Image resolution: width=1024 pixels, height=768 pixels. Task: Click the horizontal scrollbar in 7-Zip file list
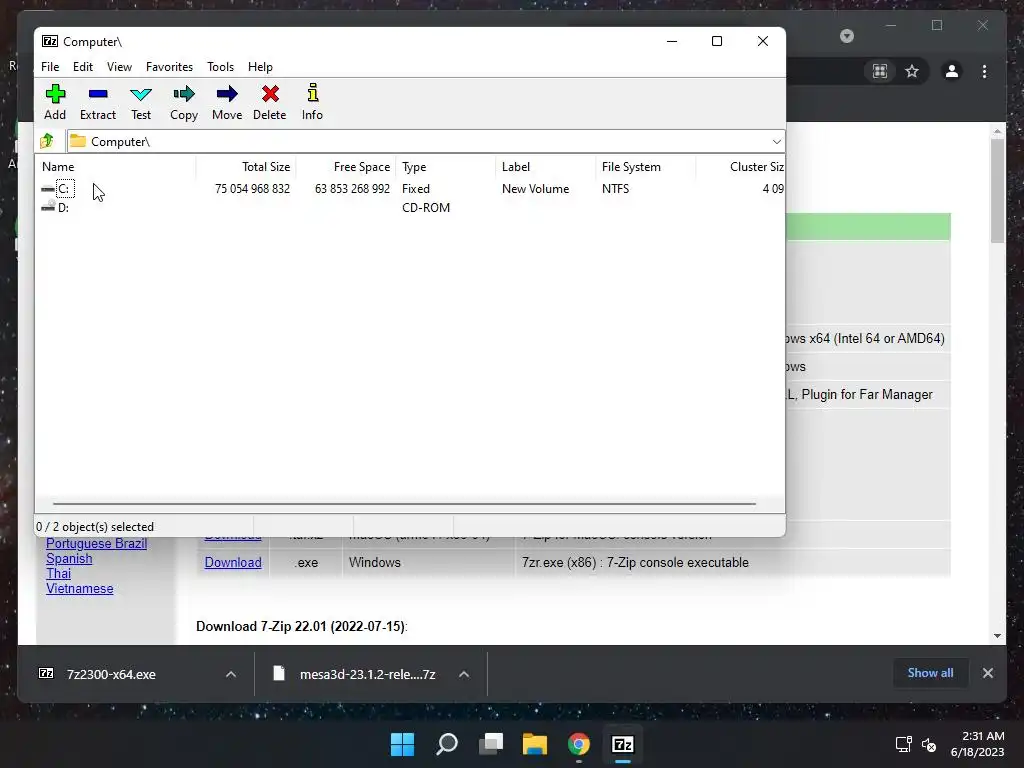[x=404, y=504]
